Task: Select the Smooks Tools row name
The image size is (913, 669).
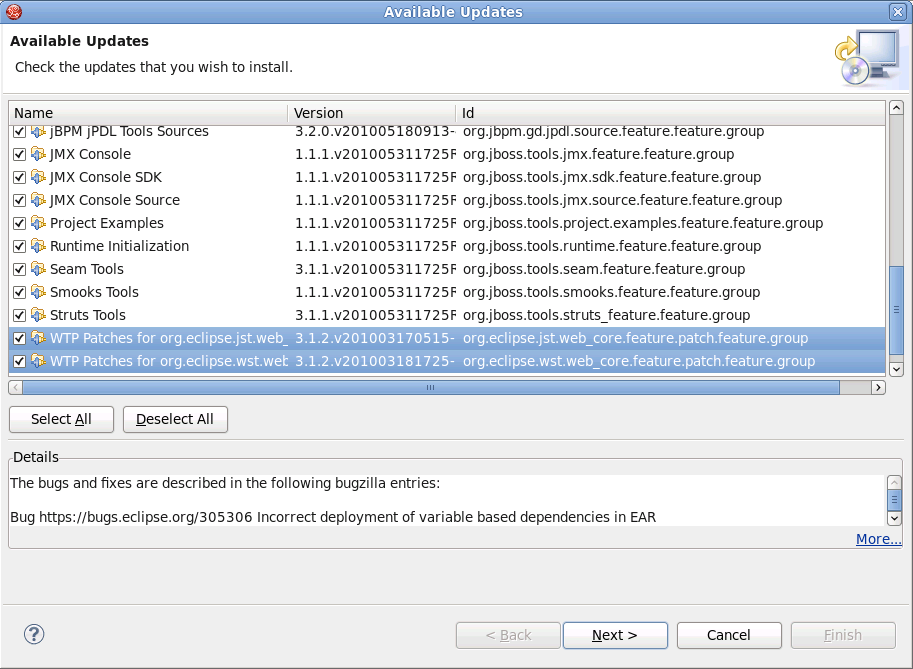Action: tap(94, 292)
